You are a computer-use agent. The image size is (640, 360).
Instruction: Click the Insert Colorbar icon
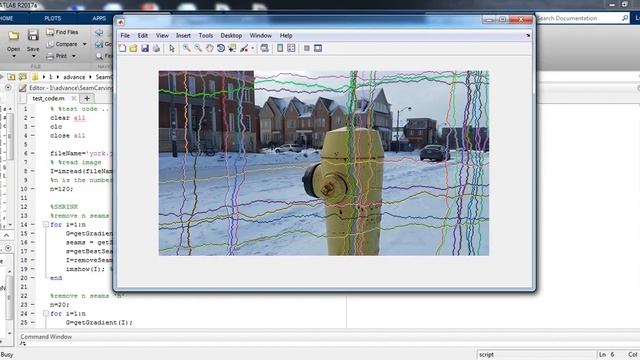[x=280, y=48]
